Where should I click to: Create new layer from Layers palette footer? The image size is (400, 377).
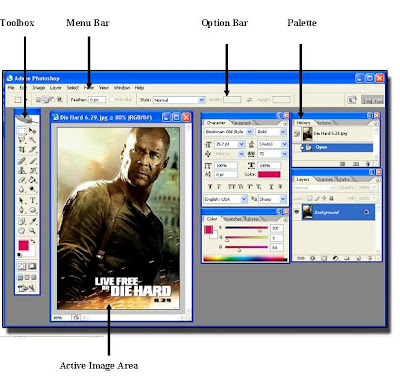point(359,258)
